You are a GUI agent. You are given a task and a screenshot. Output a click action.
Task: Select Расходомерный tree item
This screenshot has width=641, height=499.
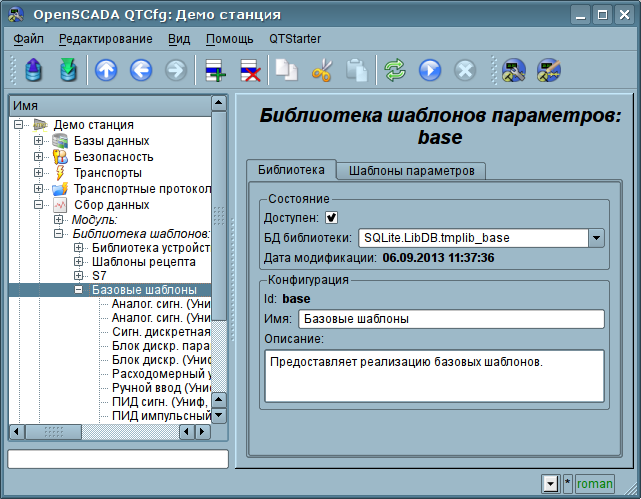click(161, 374)
